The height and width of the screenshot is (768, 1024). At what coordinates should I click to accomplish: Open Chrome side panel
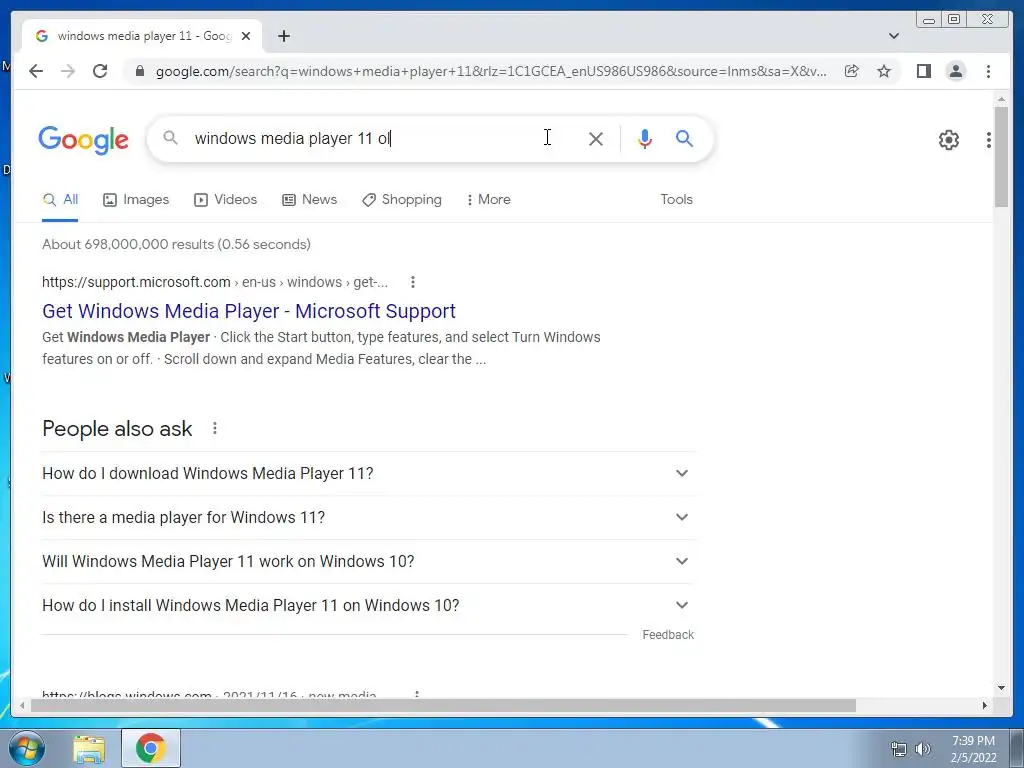[923, 71]
